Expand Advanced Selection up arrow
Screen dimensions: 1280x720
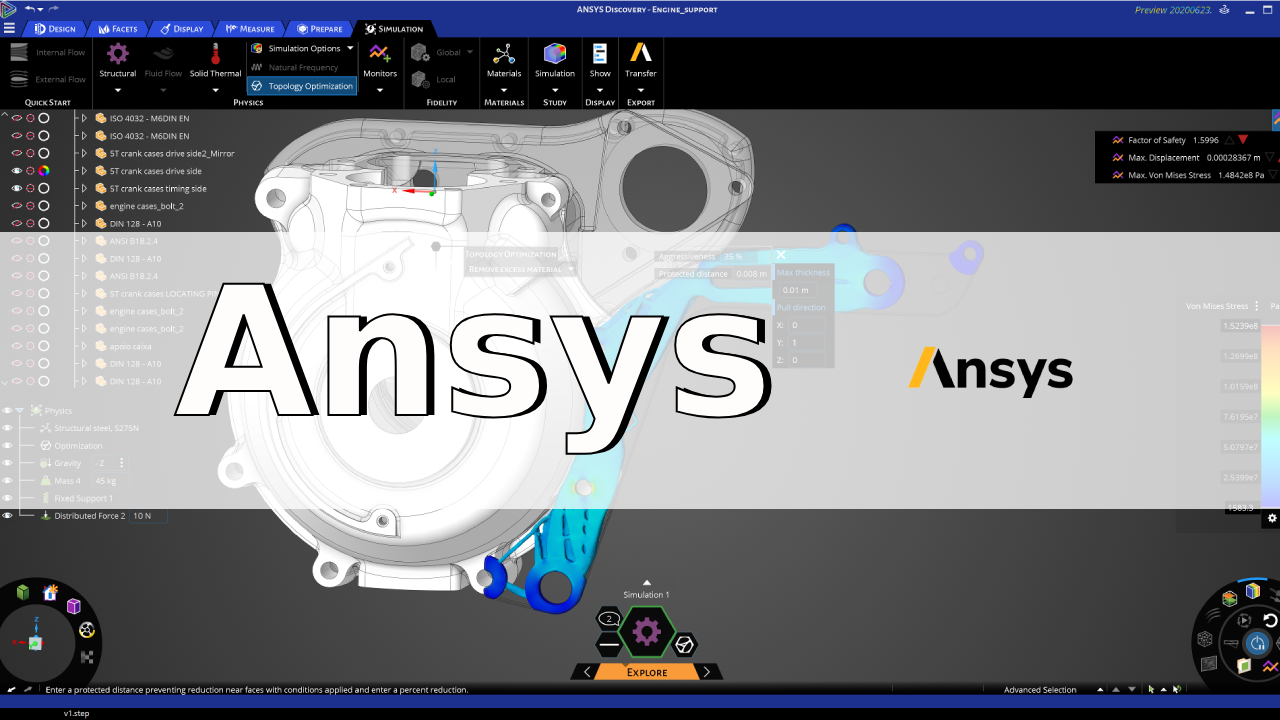1100,689
